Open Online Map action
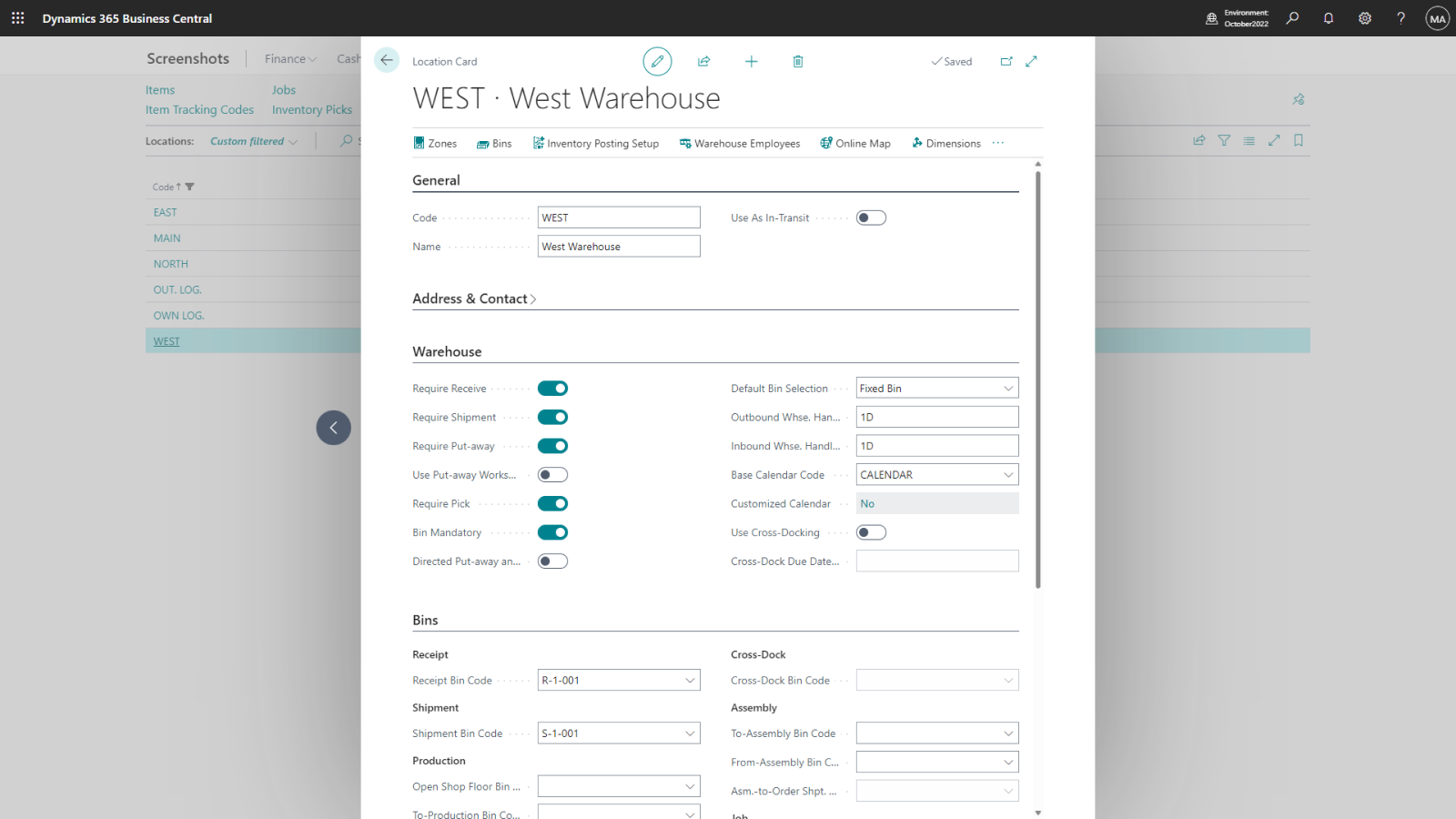 point(855,143)
